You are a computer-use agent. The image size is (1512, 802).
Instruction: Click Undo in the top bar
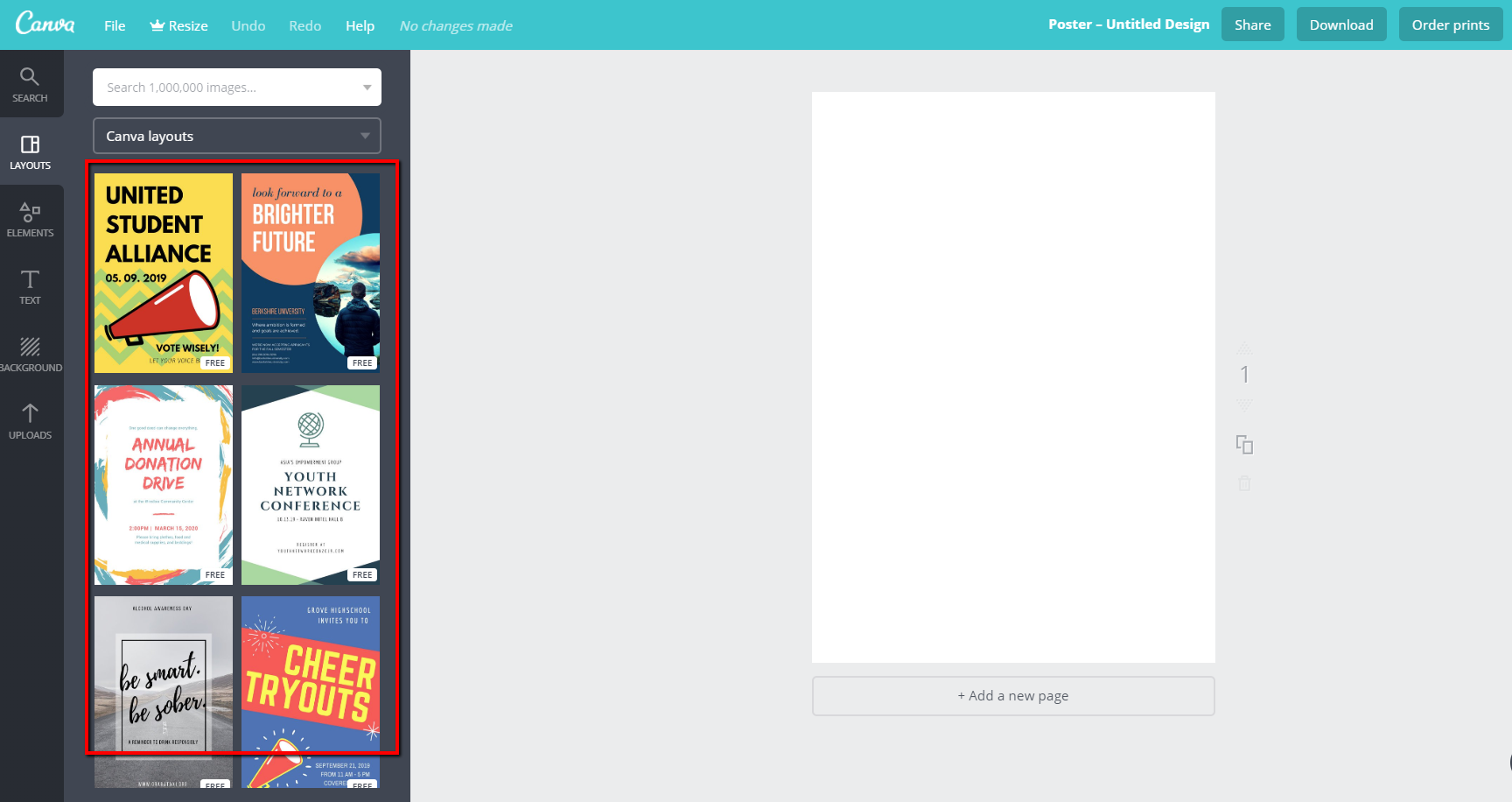point(248,25)
